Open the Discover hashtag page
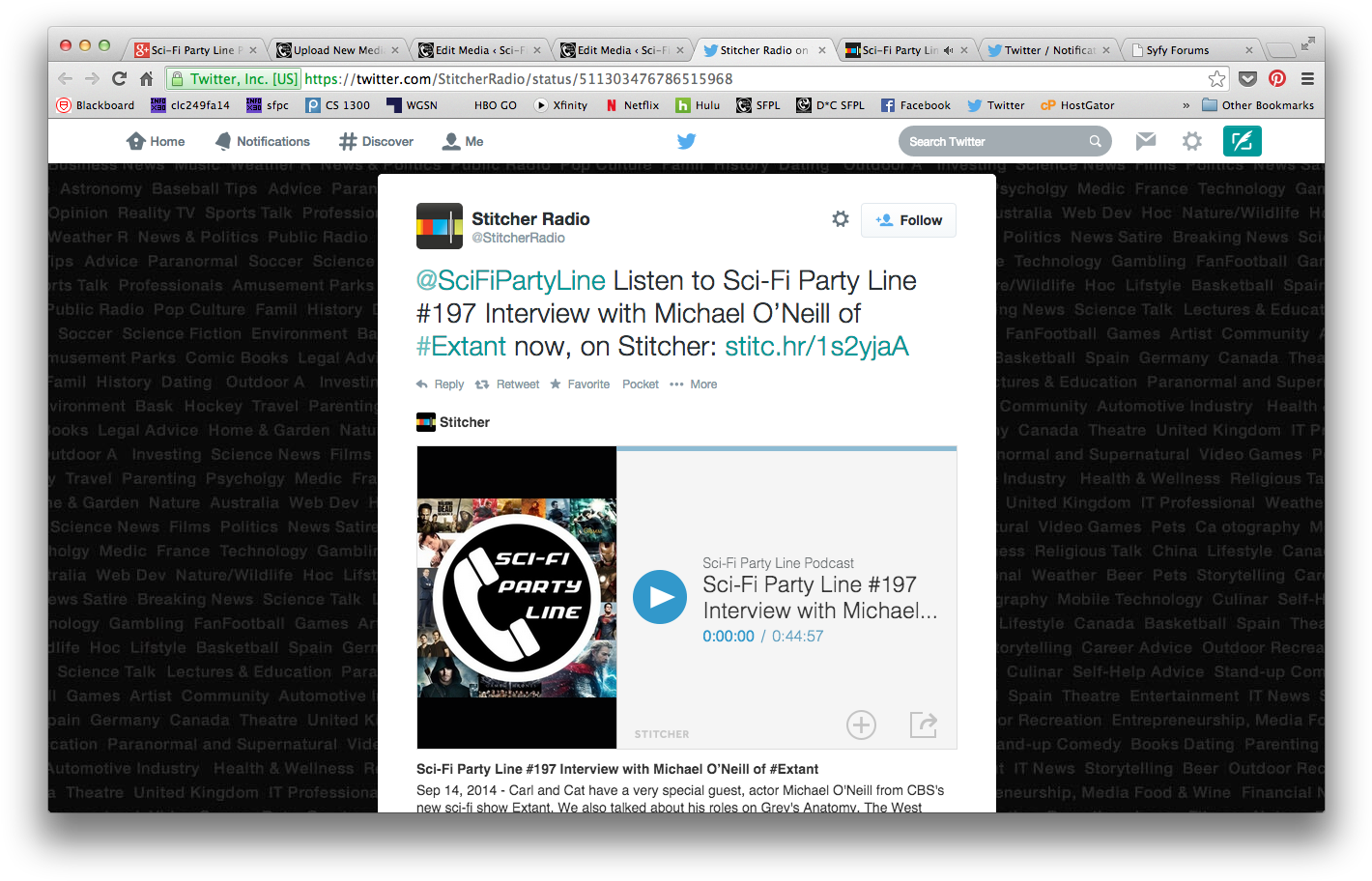1372x881 pixels. click(x=376, y=141)
